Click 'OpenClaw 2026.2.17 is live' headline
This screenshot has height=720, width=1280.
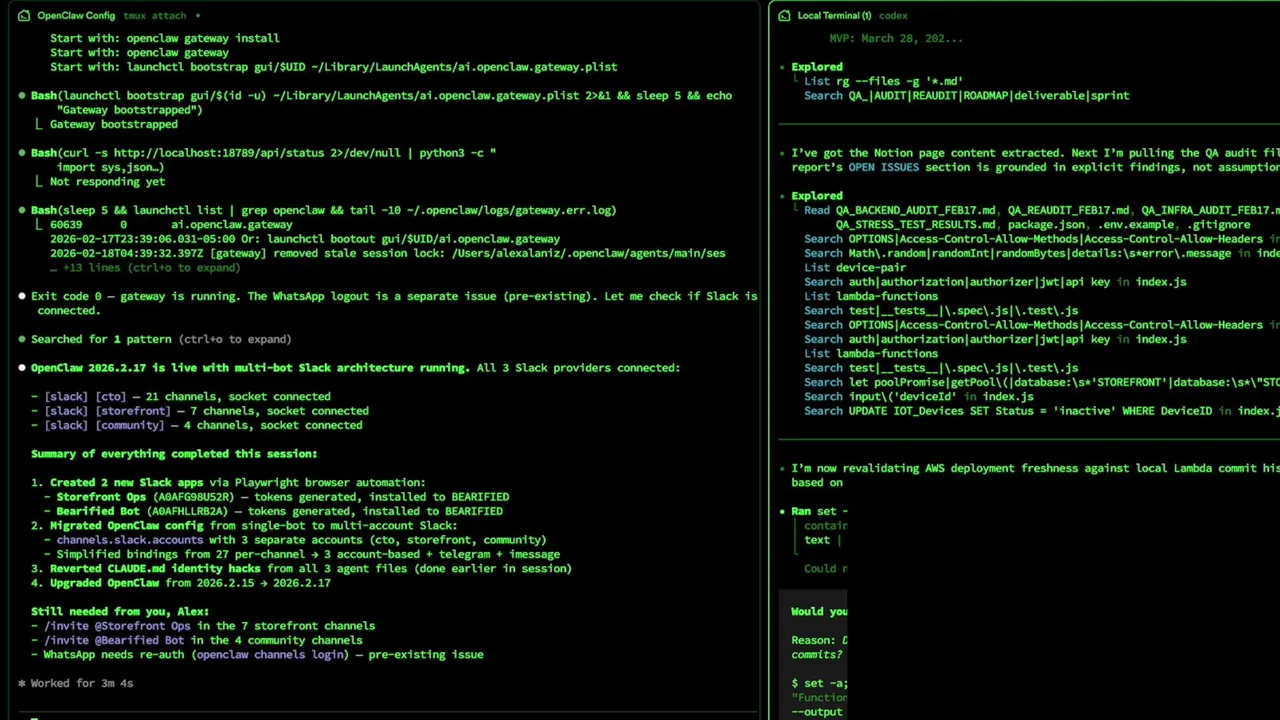(x=249, y=368)
